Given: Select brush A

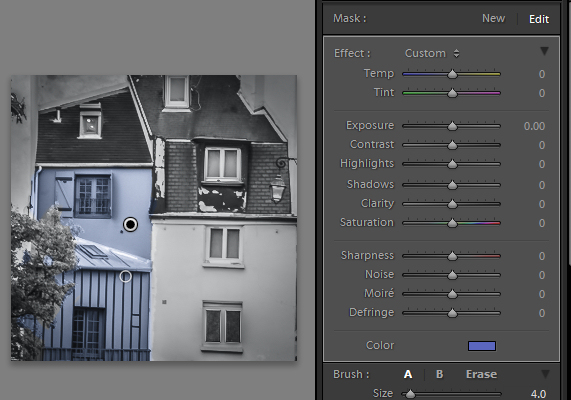Looking at the screenshot, I should [408, 374].
